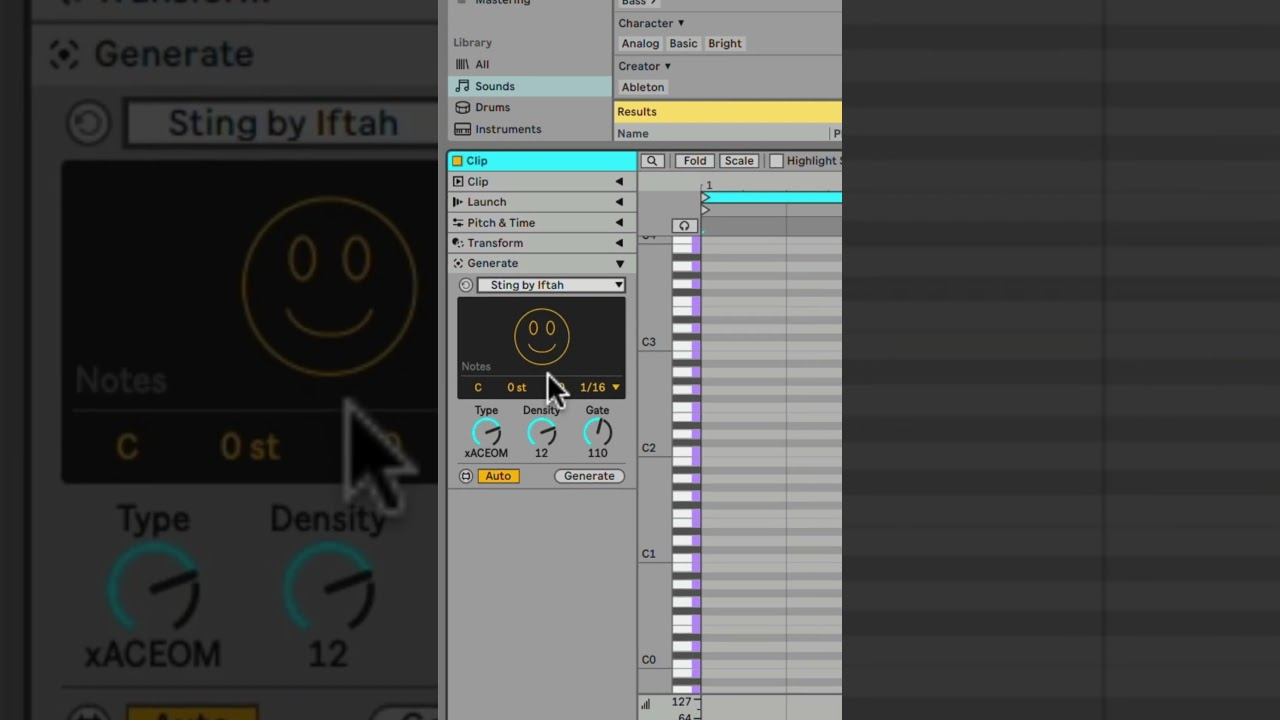
Task: Switch to the Launch tab
Action: (x=540, y=202)
